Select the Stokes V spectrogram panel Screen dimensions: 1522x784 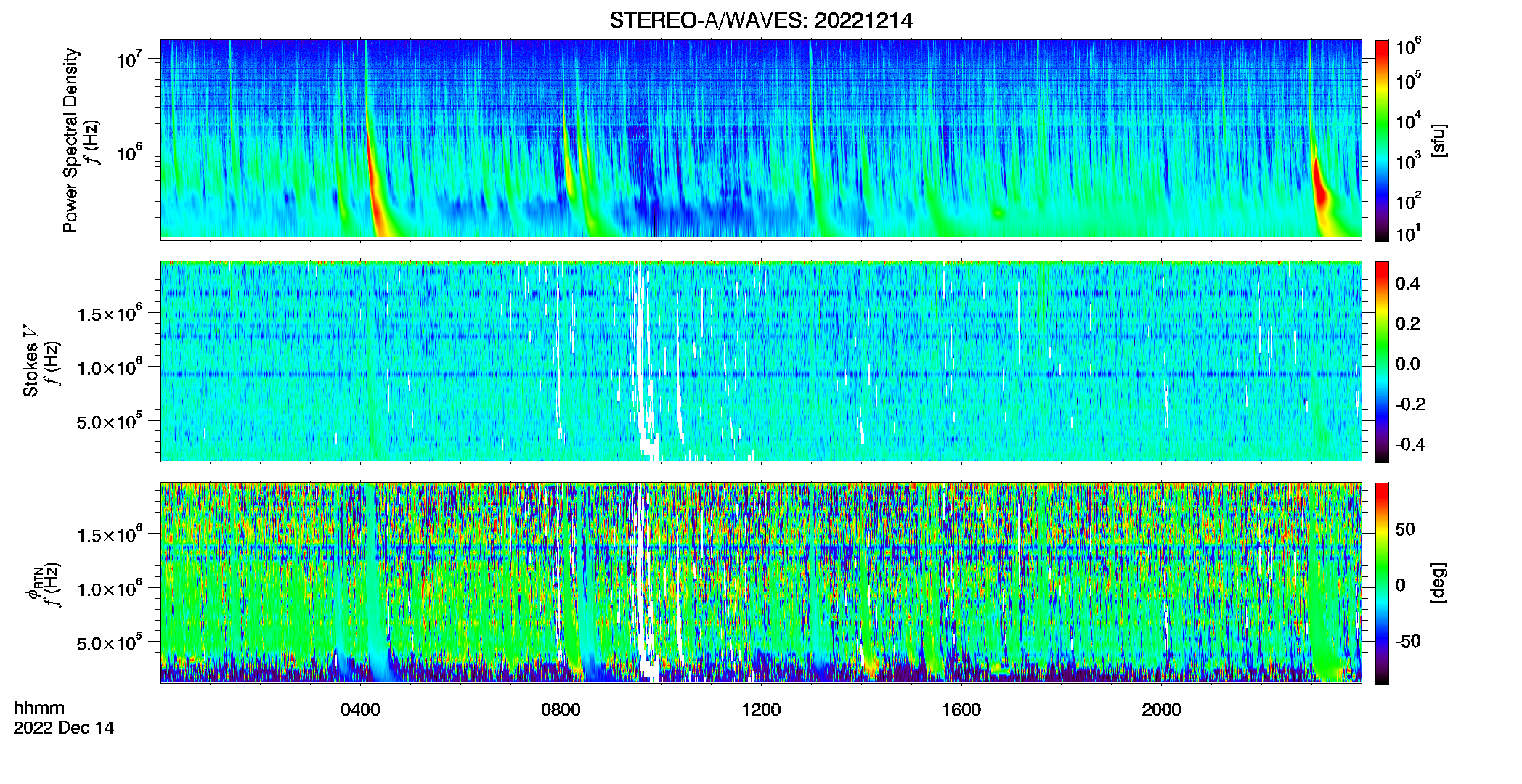pos(760,361)
